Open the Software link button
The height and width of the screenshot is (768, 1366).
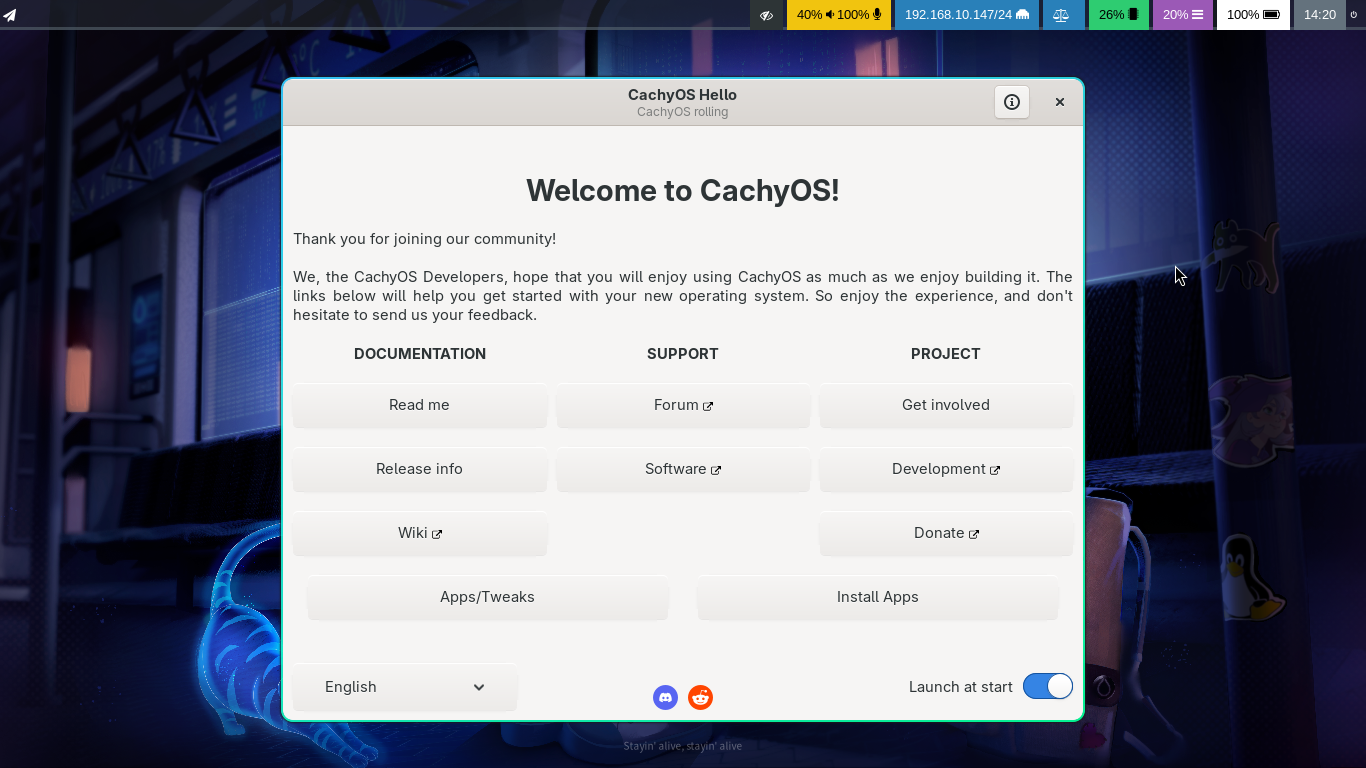[x=683, y=469]
